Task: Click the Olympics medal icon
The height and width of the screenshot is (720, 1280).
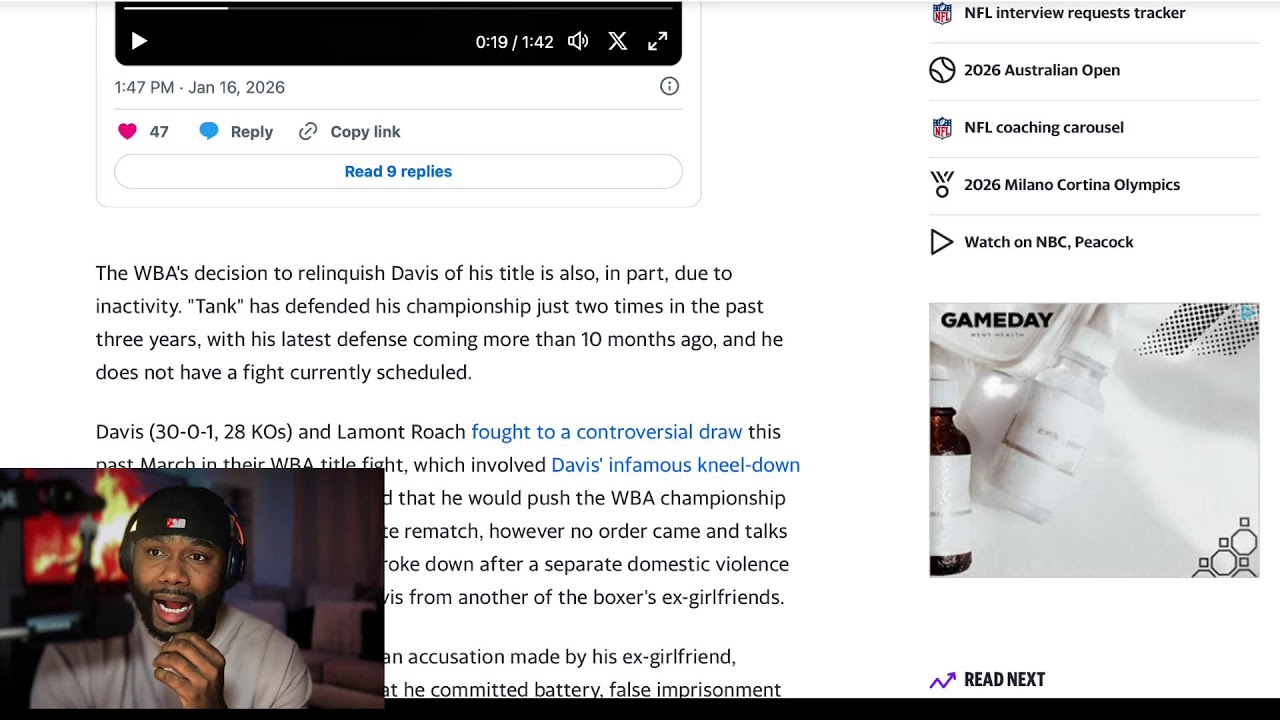Action: coord(942,184)
